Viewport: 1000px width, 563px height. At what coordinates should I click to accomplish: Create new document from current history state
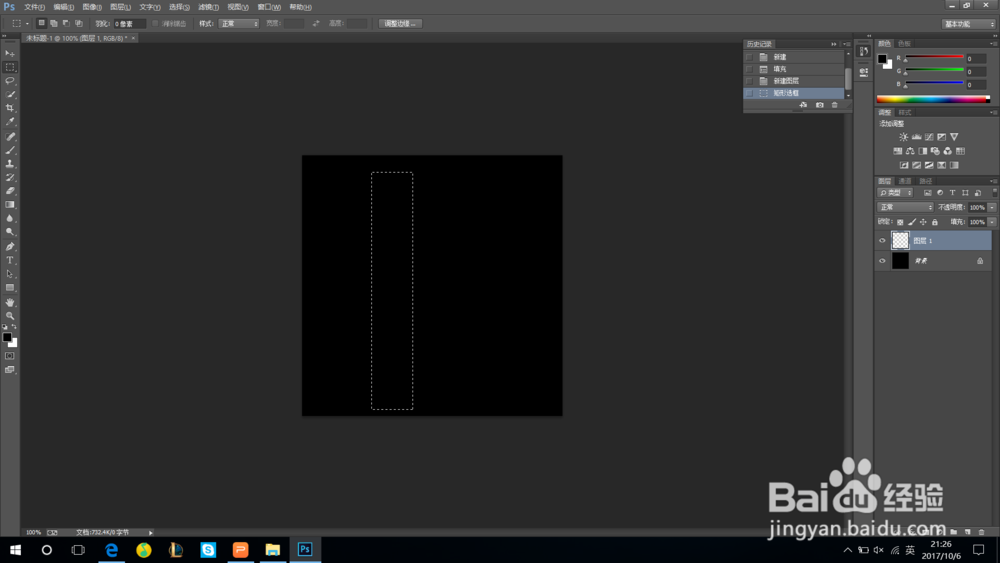pos(804,105)
